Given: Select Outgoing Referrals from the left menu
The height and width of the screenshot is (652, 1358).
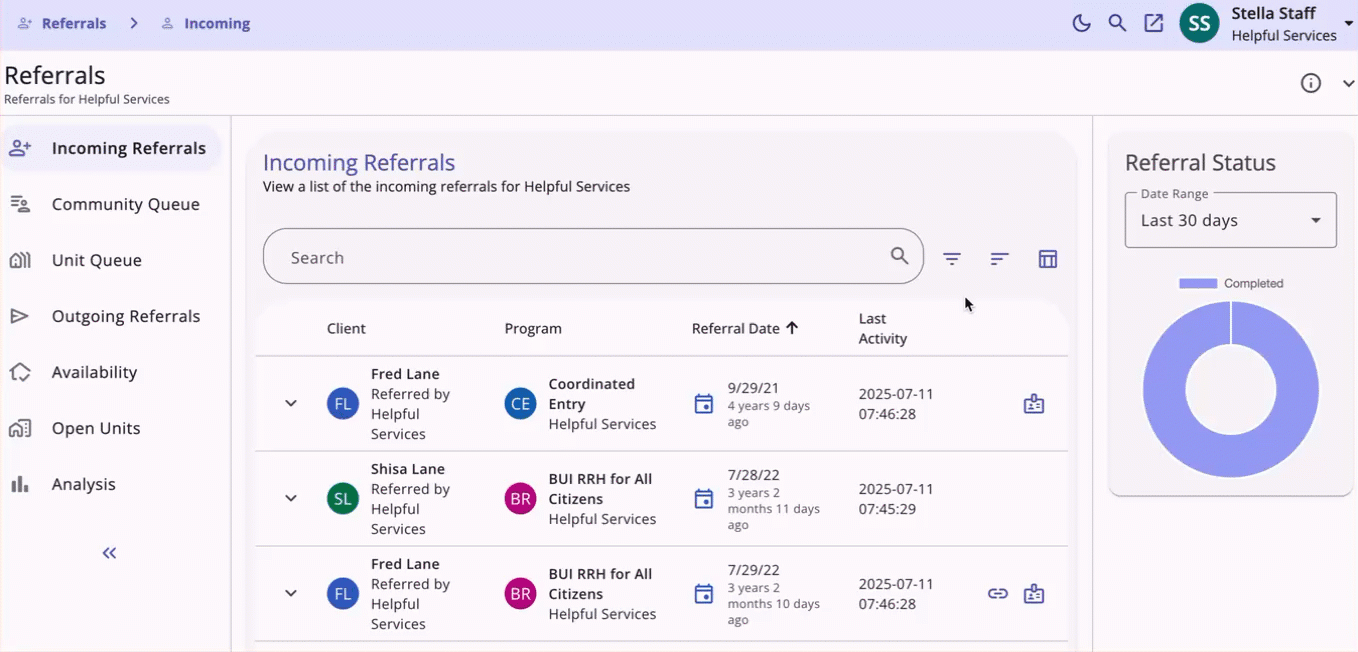Looking at the screenshot, I should [x=126, y=316].
